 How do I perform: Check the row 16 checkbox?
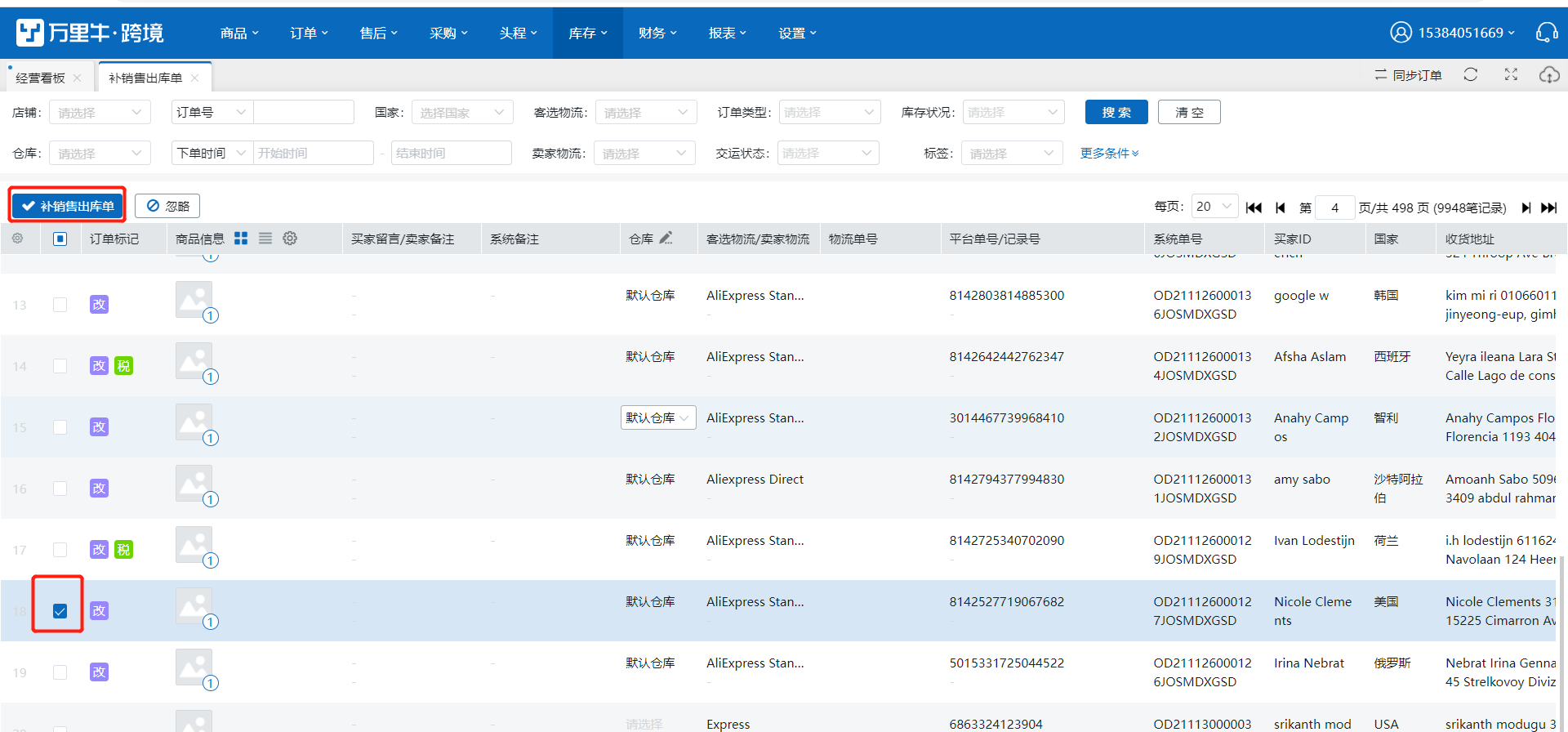tap(60, 488)
